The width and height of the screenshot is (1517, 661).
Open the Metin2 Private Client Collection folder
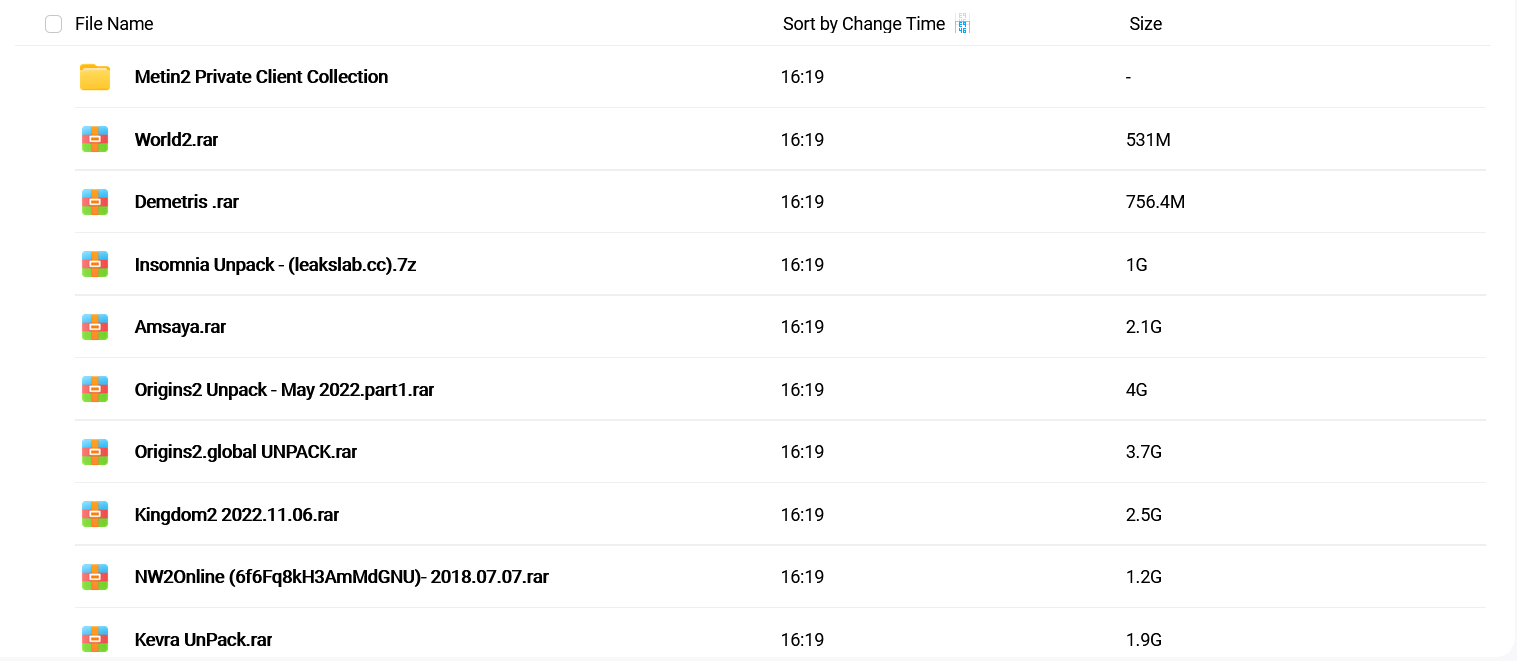pyautogui.click(x=261, y=77)
